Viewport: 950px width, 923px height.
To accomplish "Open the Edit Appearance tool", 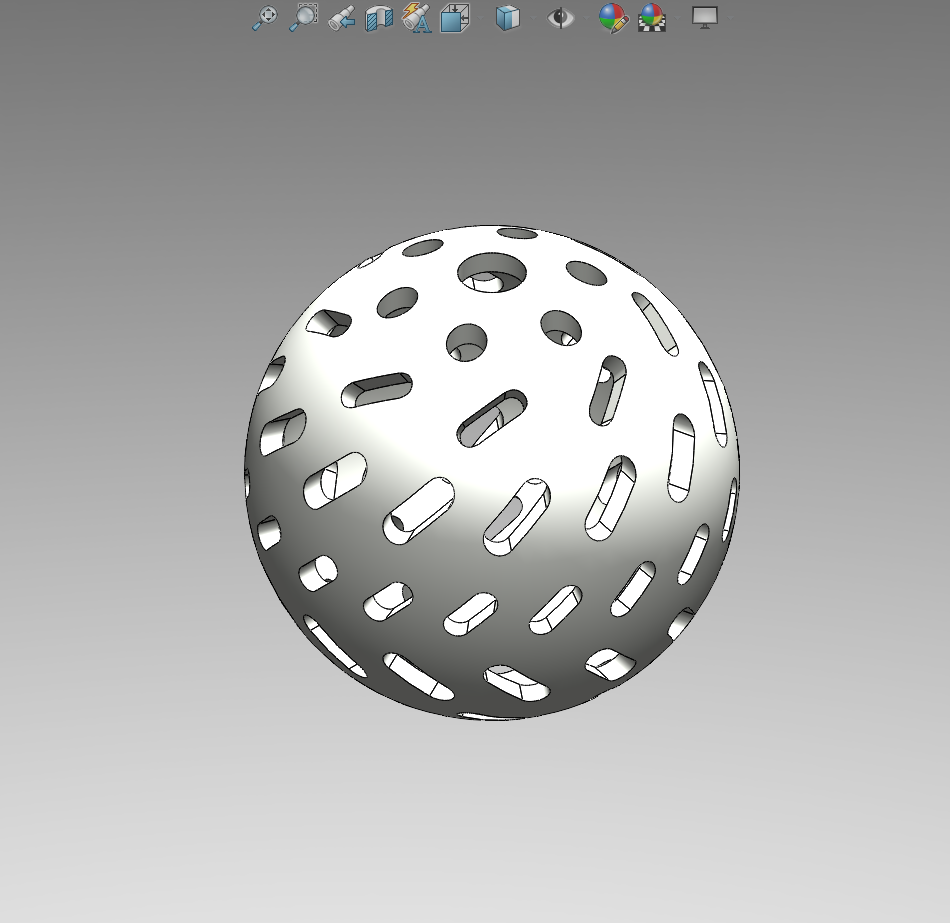I will pos(613,18).
